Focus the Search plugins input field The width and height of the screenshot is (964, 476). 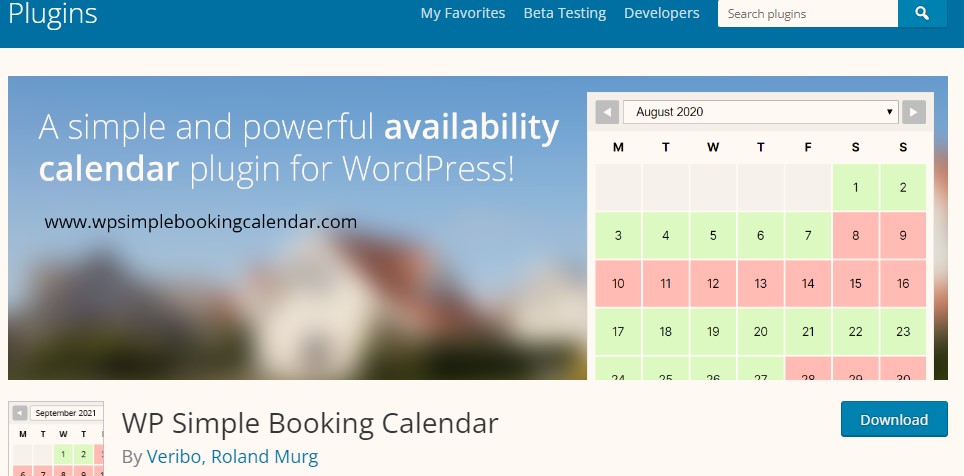coord(808,13)
